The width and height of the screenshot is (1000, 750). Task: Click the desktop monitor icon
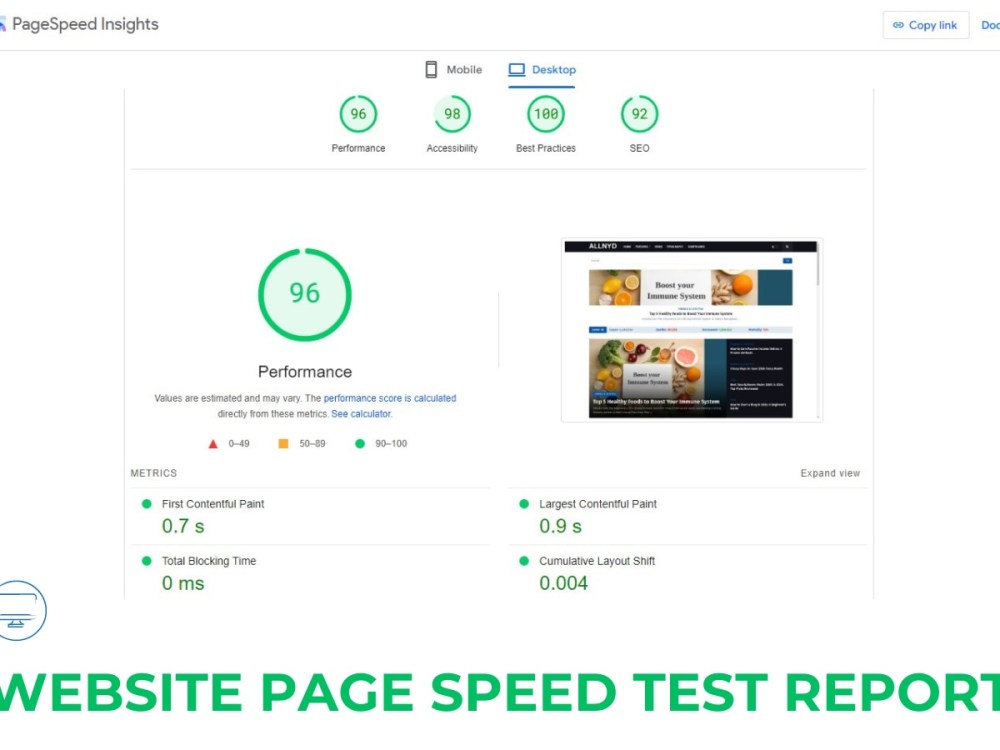(517, 70)
